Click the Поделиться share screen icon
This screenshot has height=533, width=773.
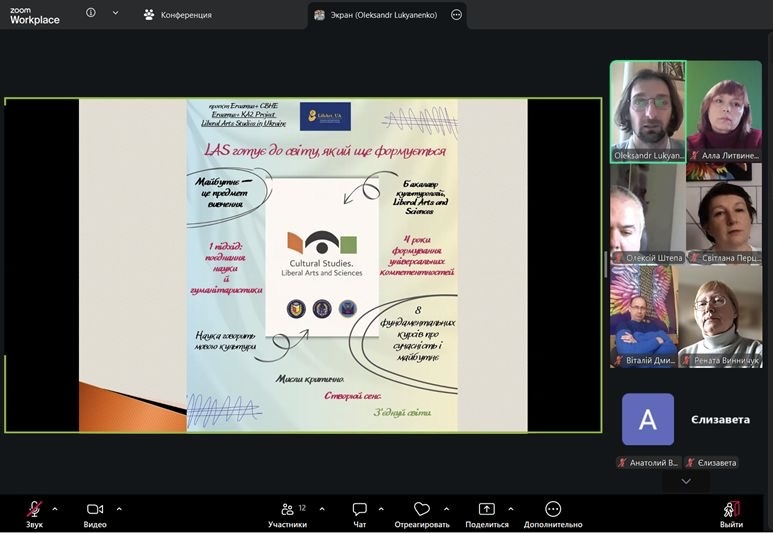(x=486, y=510)
